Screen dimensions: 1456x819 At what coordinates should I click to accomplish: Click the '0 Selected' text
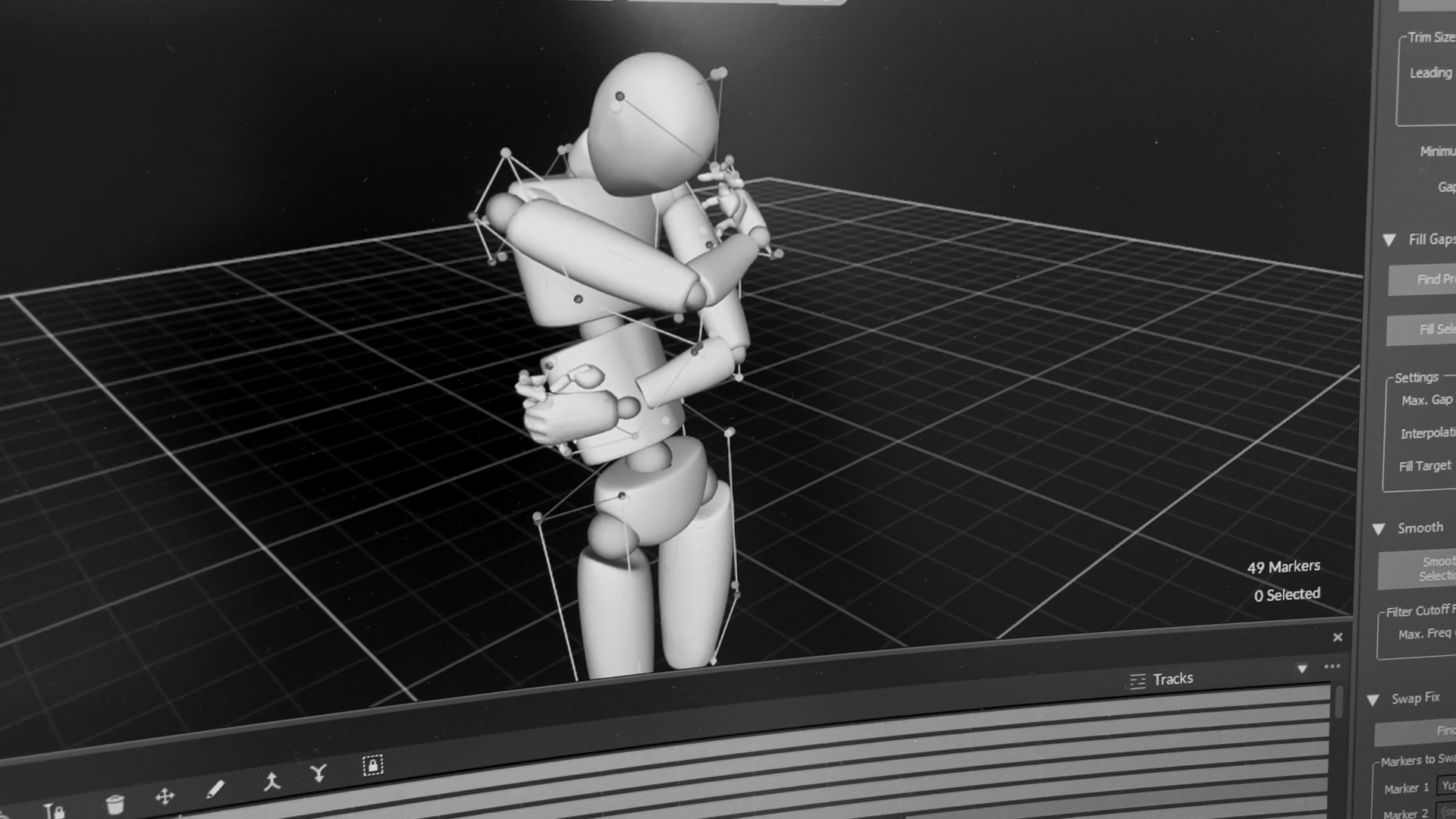point(1287,595)
